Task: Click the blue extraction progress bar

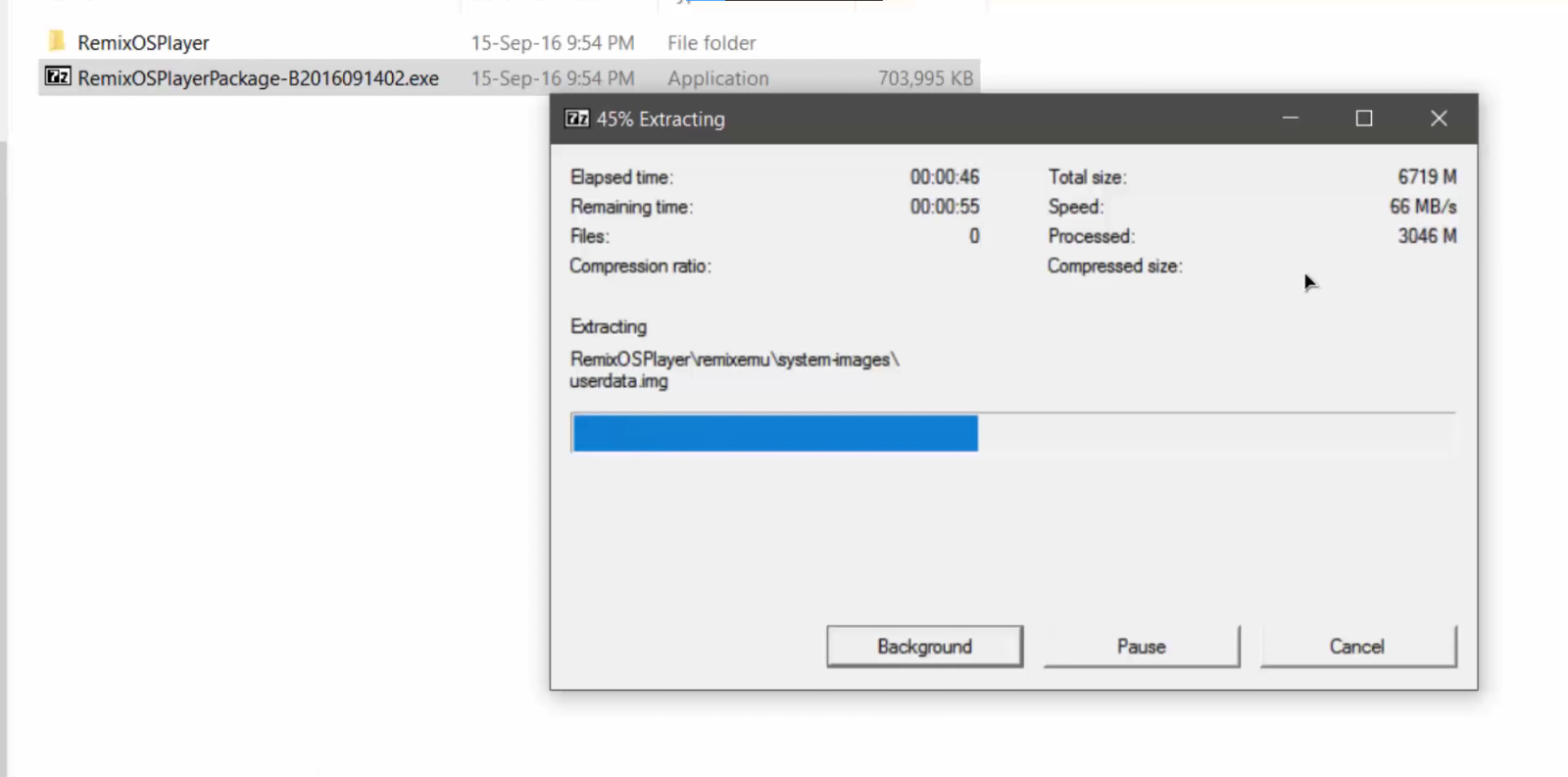Action: click(x=775, y=433)
